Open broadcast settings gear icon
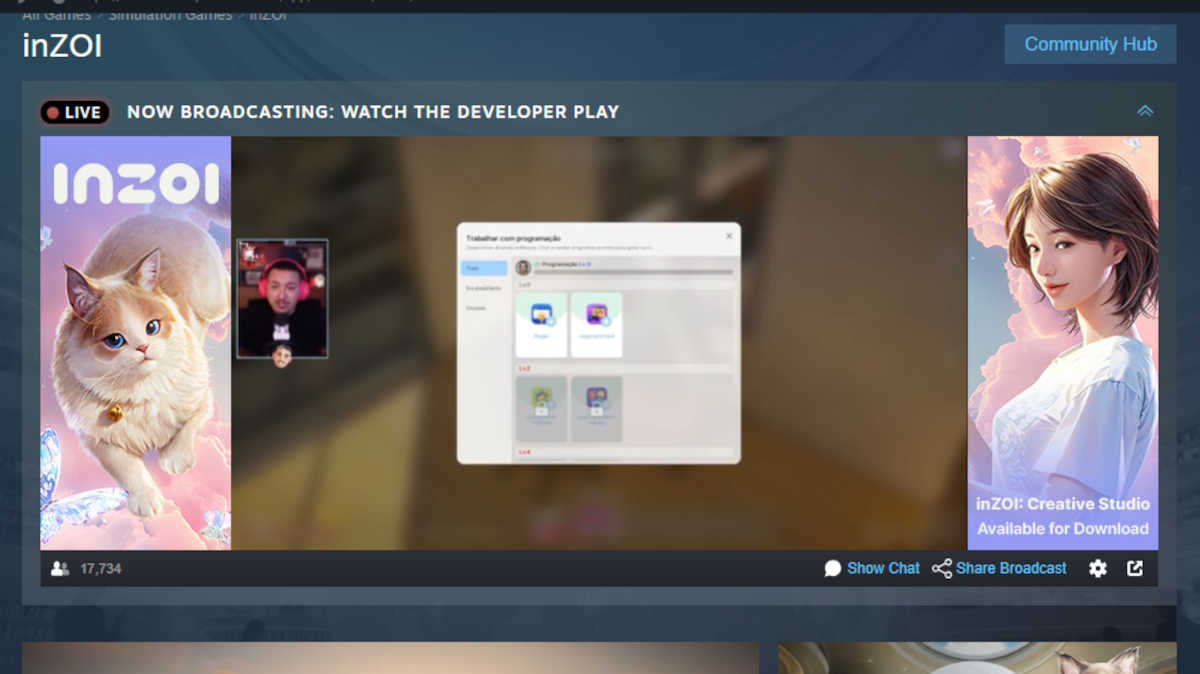1200x674 pixels. (x=1098, y=568)
